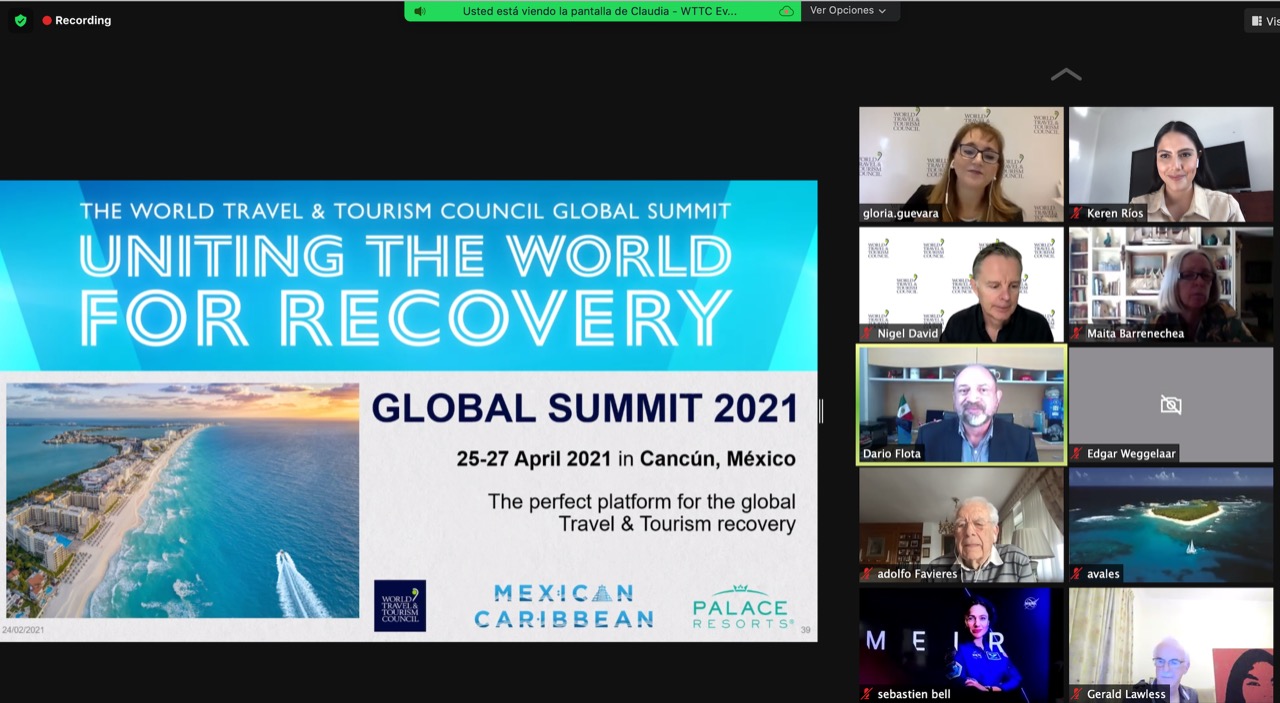Click the divider handle between slide and gallery
The height and width of the screenshot is (703, 1280).
pyautogui.click(x=821, y=411)
